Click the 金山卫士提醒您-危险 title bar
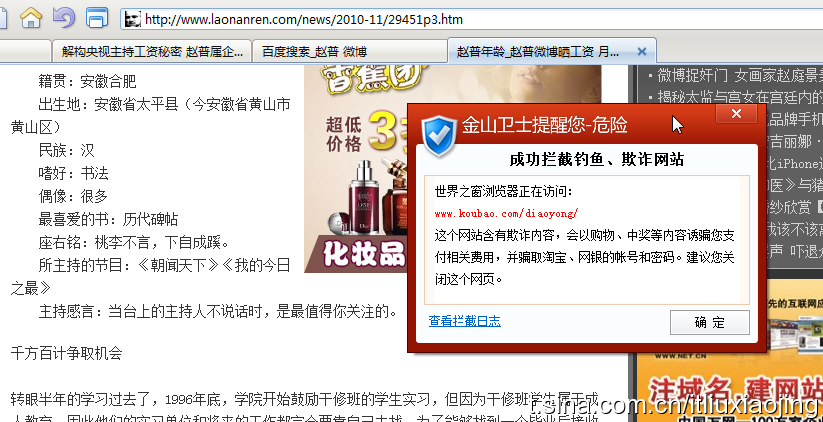 [x=544, y=125]
